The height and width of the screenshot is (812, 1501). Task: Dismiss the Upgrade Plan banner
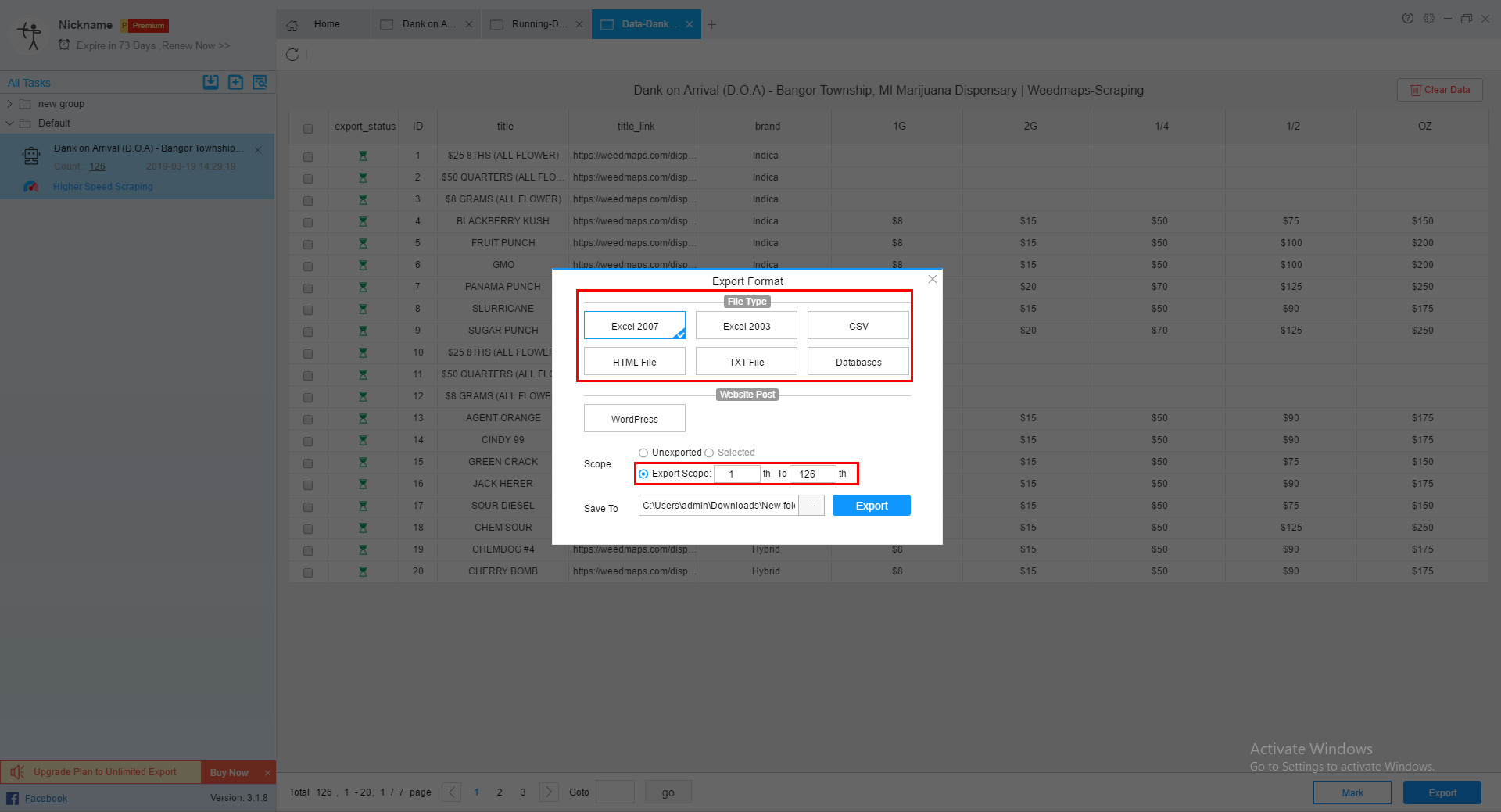267,773
